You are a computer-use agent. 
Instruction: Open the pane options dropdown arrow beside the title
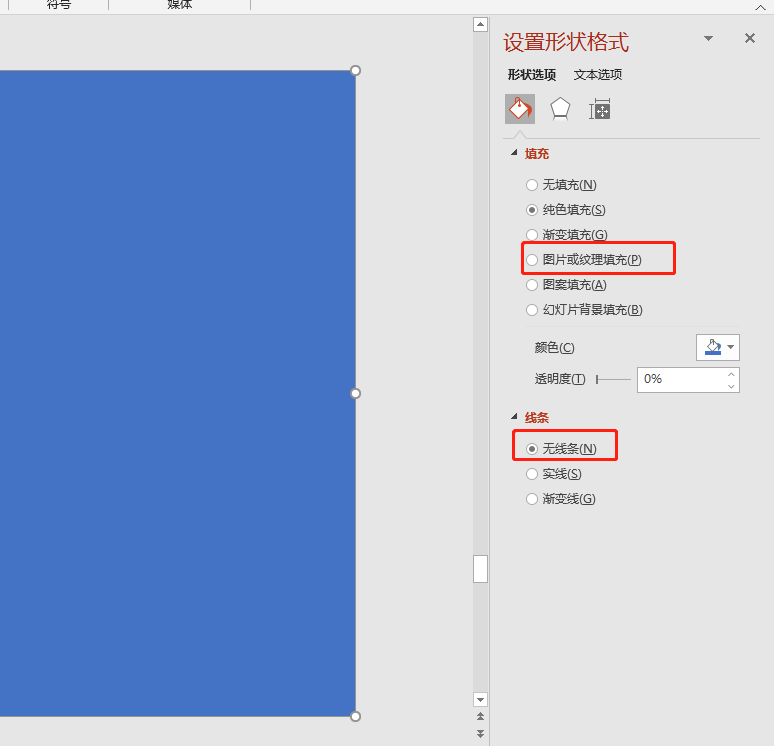tap(708, 38)
